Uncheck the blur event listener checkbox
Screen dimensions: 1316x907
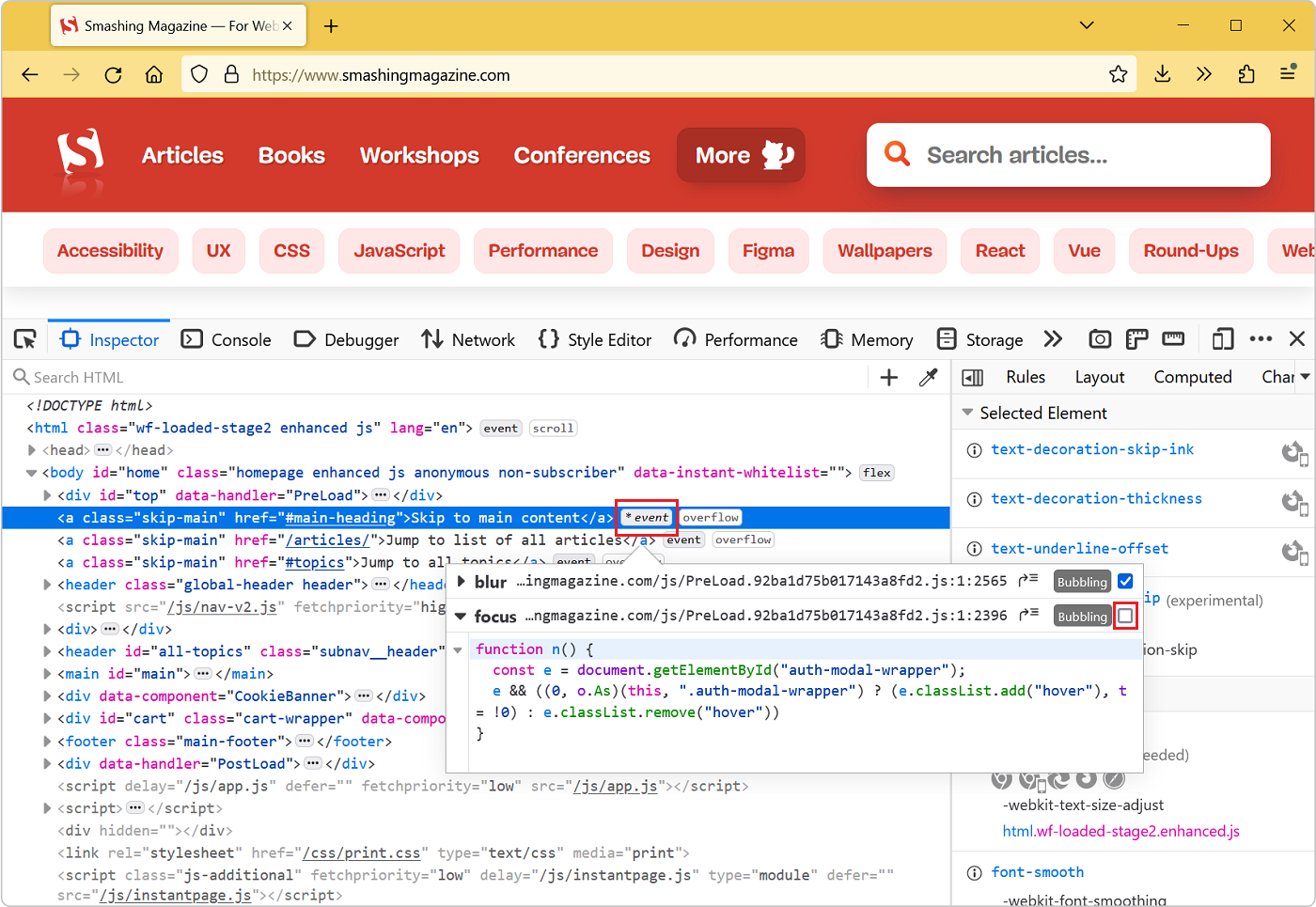(1126, 582)
